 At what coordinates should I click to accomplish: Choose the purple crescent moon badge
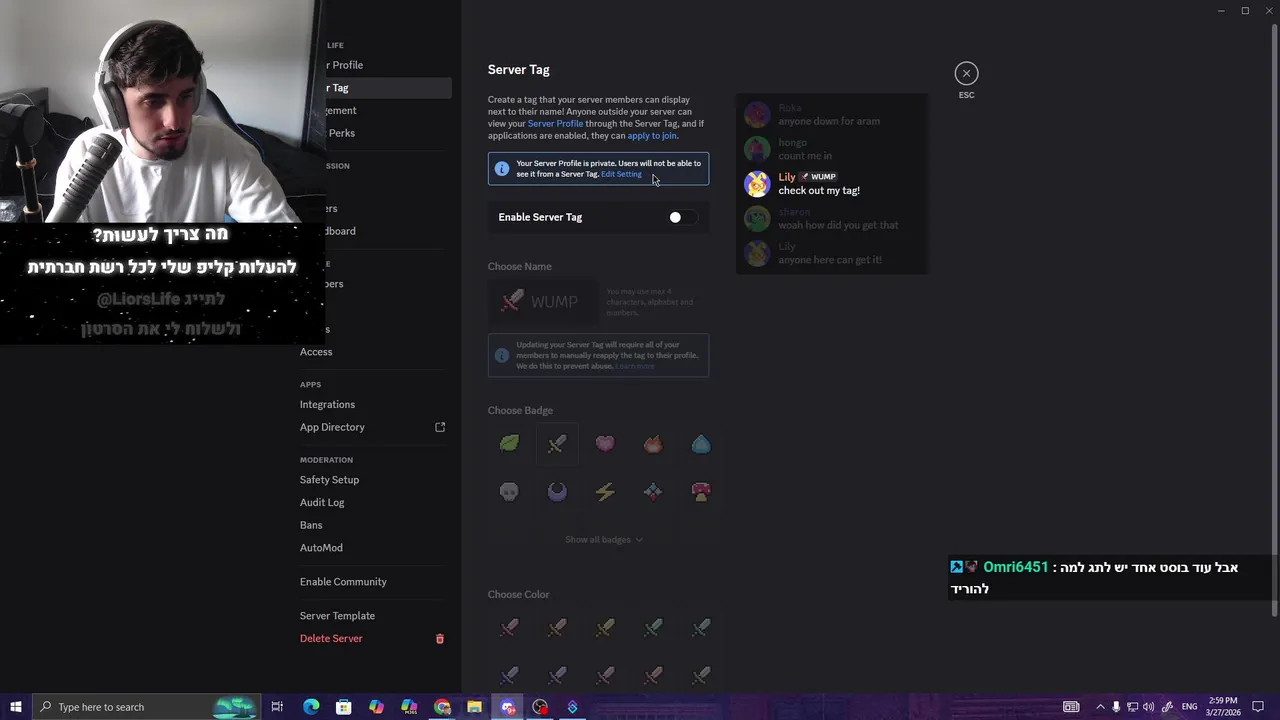click(557, 491)
